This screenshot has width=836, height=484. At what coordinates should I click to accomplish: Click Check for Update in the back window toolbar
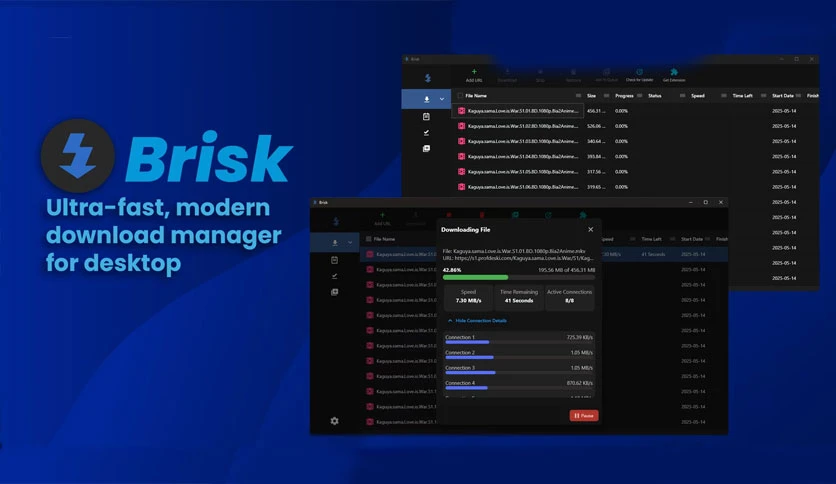[639, 75]
